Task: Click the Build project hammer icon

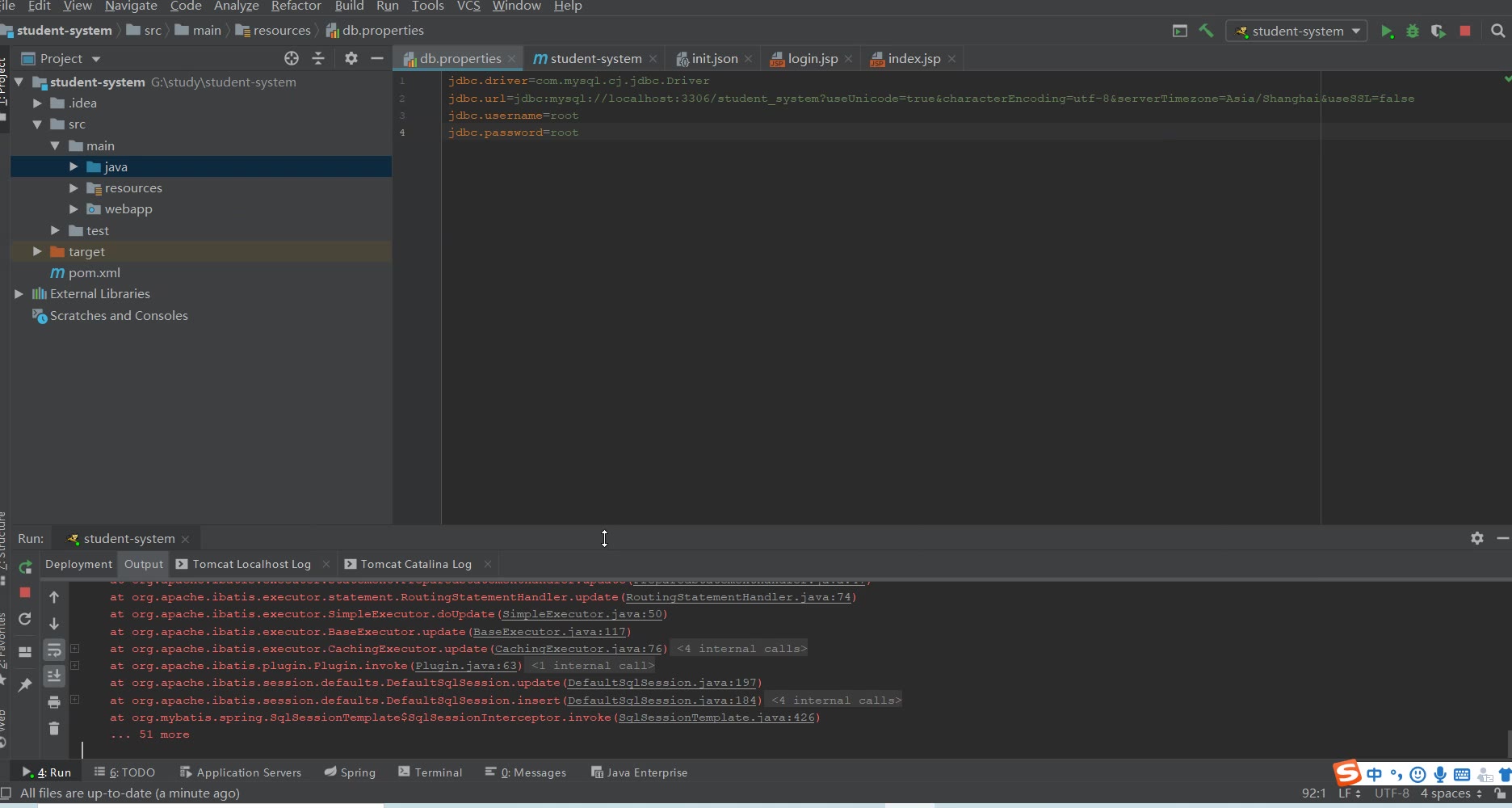Action: 1206,31
